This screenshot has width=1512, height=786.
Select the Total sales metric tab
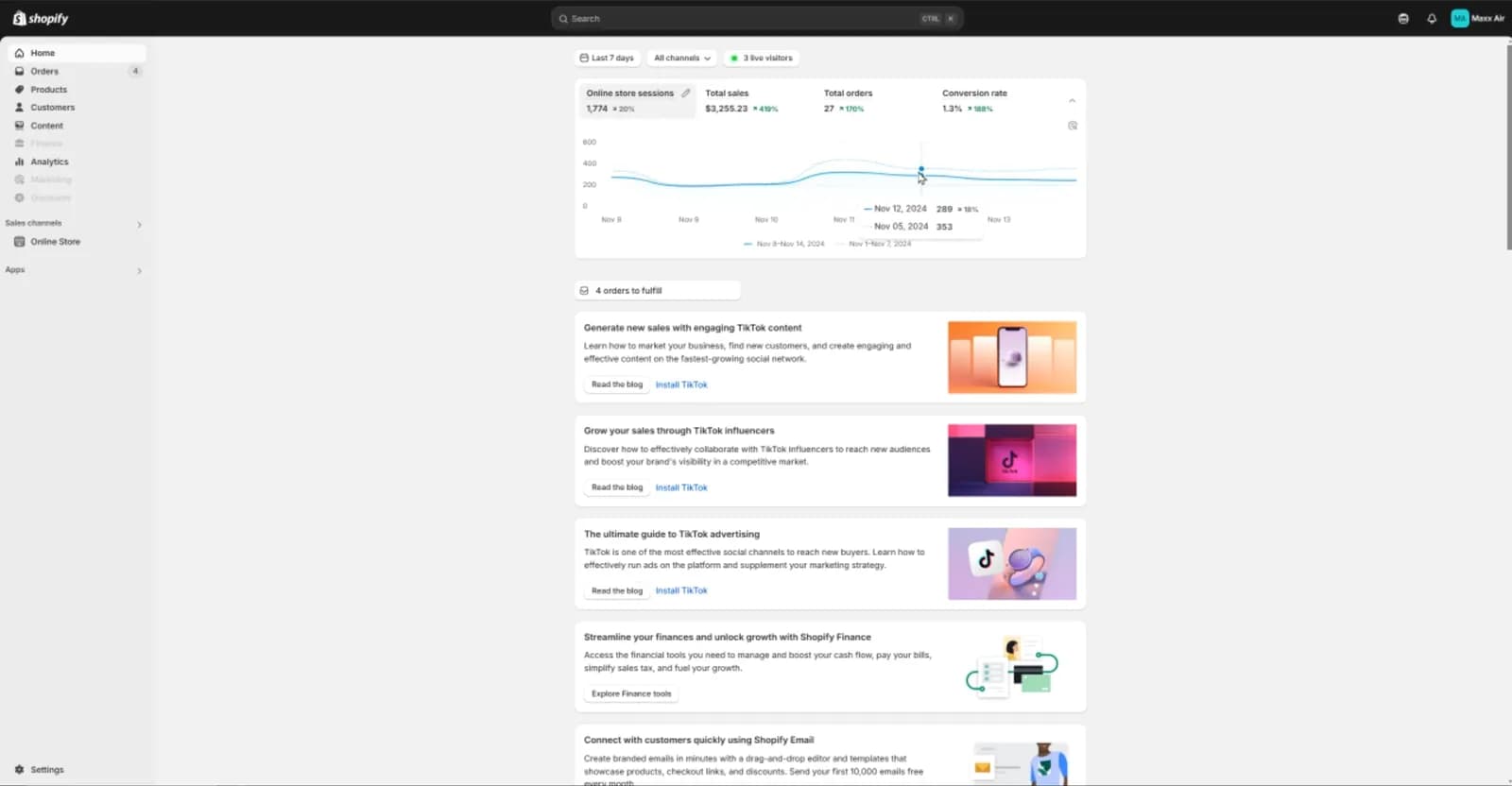[x=754, y=100]
